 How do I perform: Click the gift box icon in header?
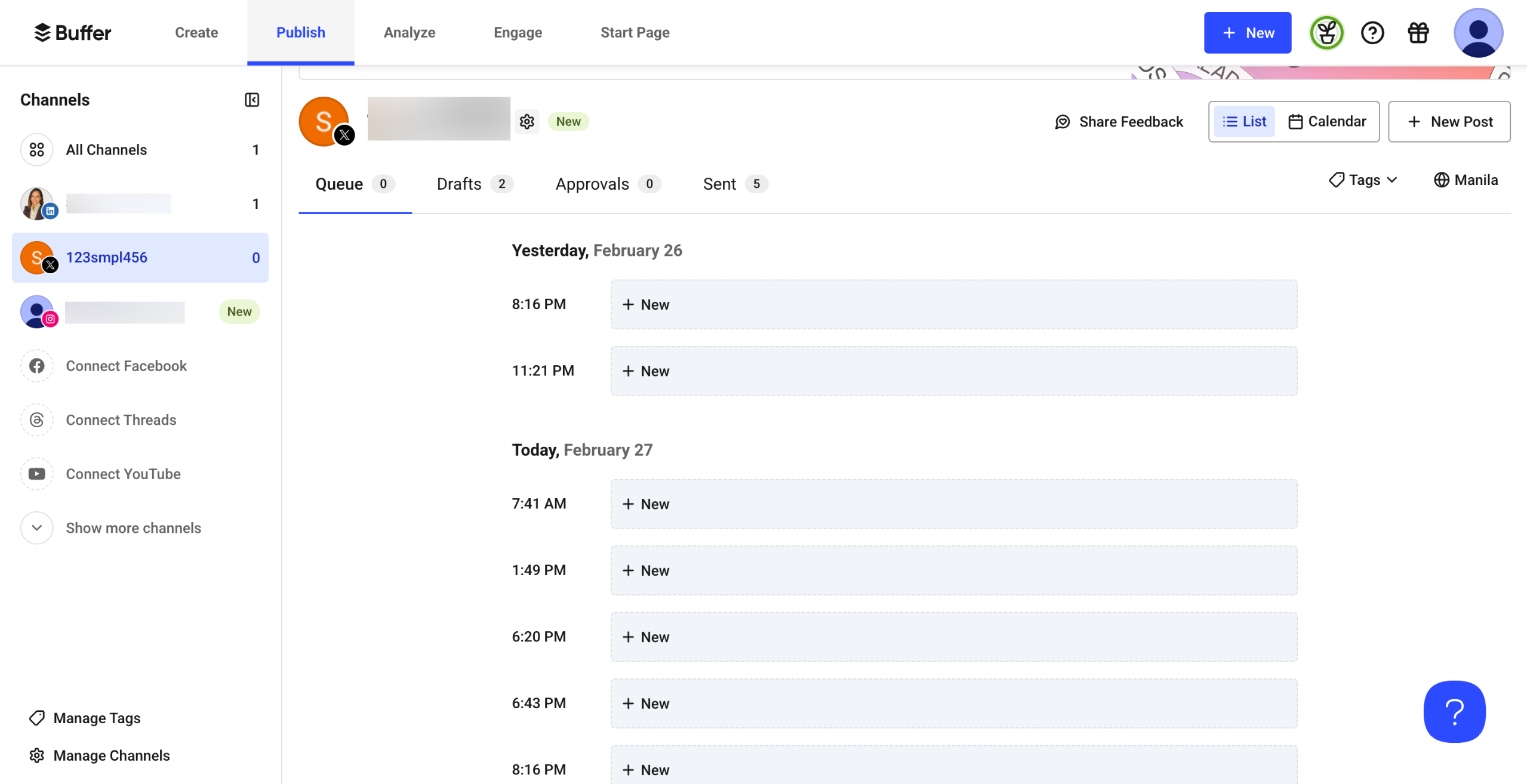tap(1418, 33)
